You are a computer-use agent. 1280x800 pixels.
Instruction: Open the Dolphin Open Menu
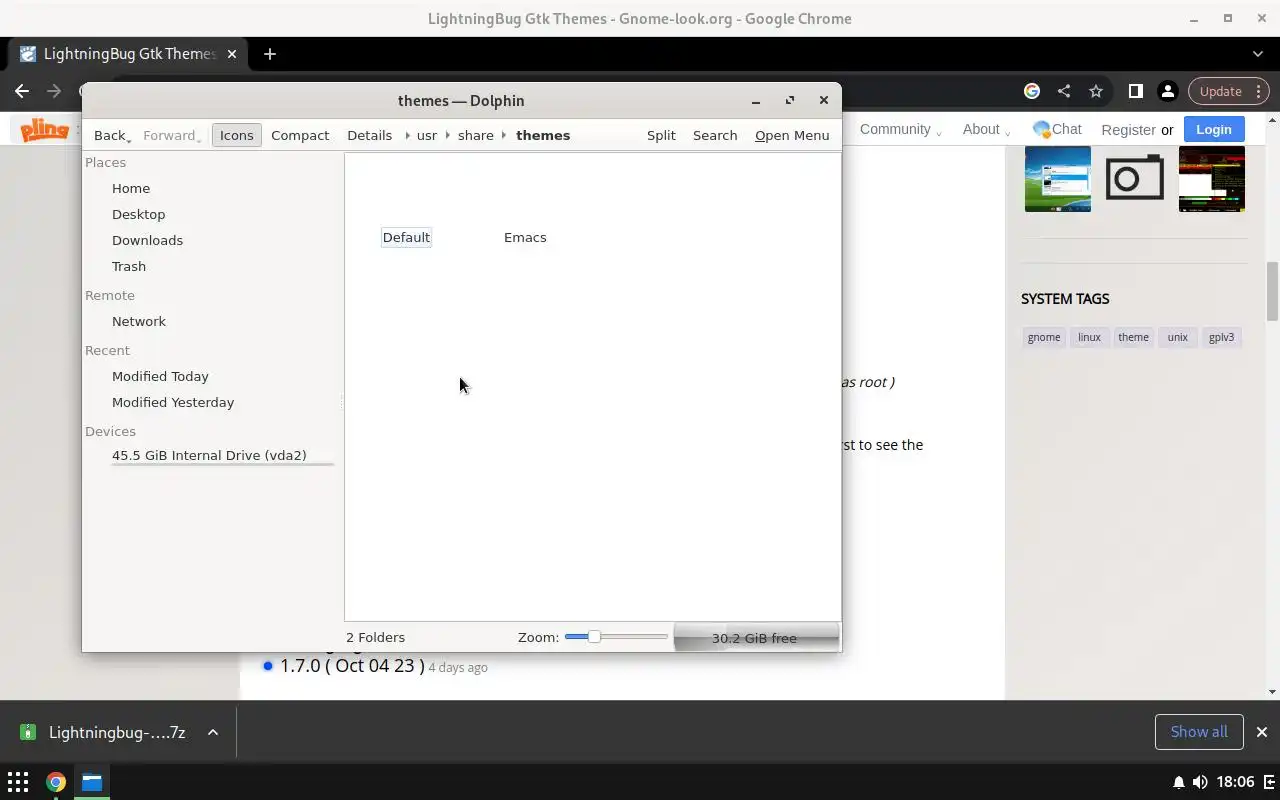pyautogui.click(x=792, y=135)
